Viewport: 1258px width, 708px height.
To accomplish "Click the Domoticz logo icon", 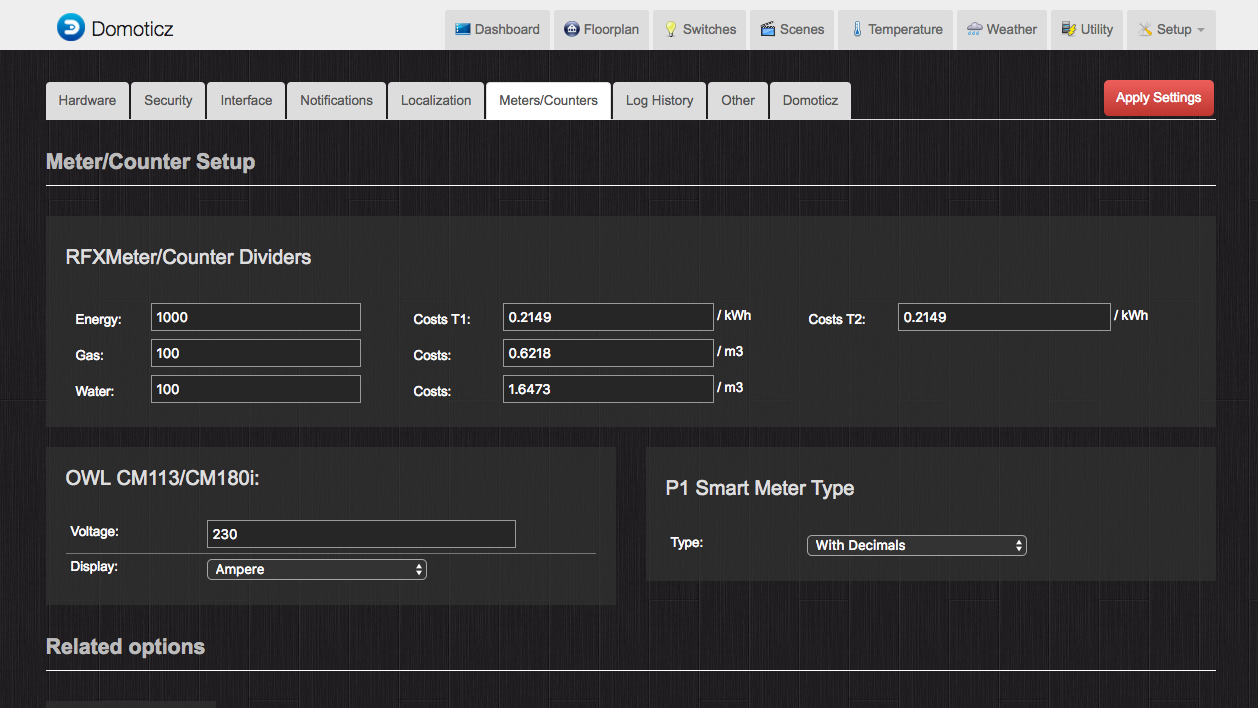I will point(71,28).
